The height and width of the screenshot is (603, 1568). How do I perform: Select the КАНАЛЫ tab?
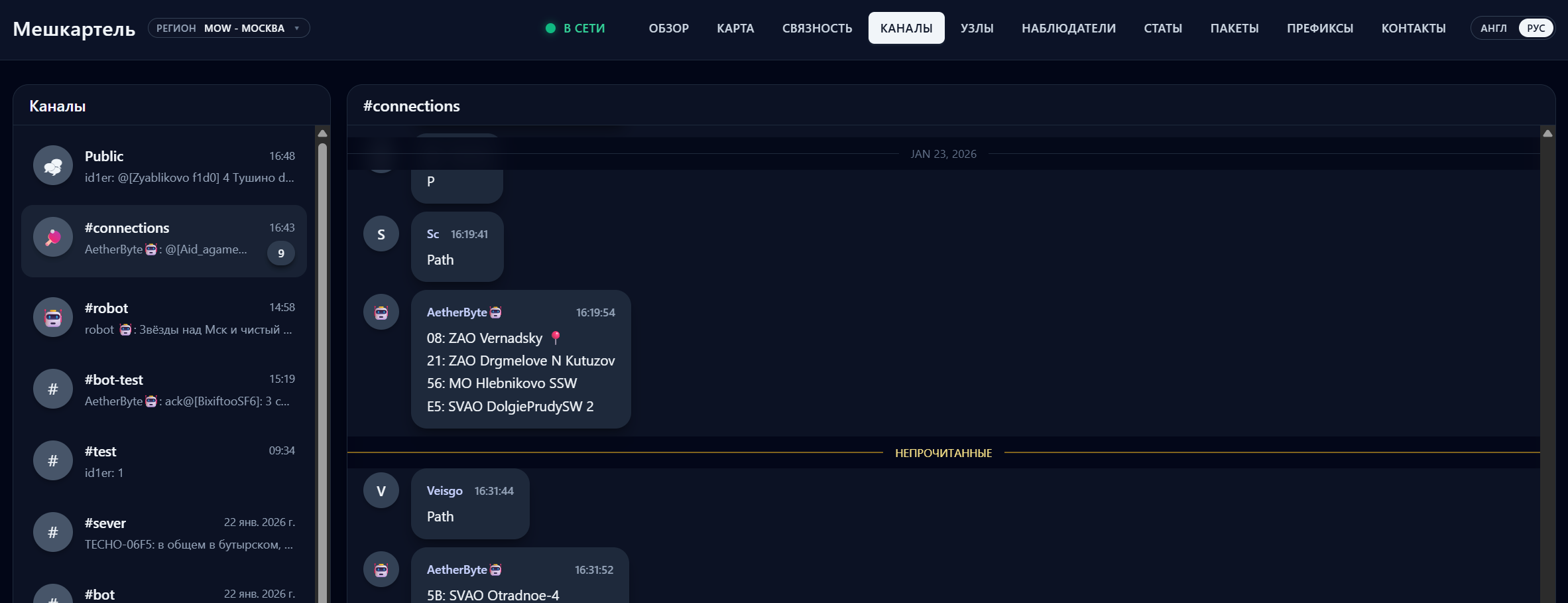tap(906, 29)
